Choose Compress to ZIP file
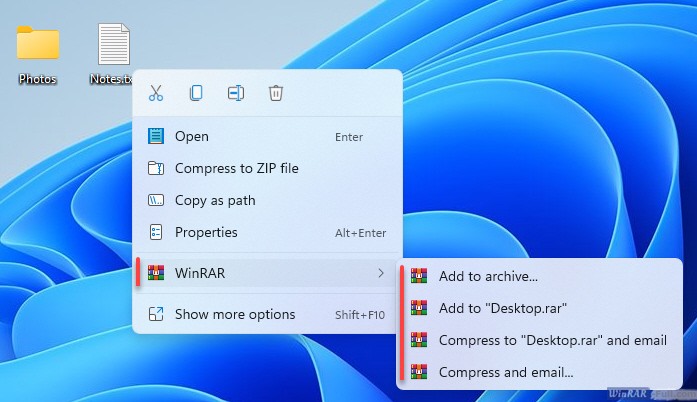The width and height of the screenshot is (697, 402). click(x=236, y=168)
